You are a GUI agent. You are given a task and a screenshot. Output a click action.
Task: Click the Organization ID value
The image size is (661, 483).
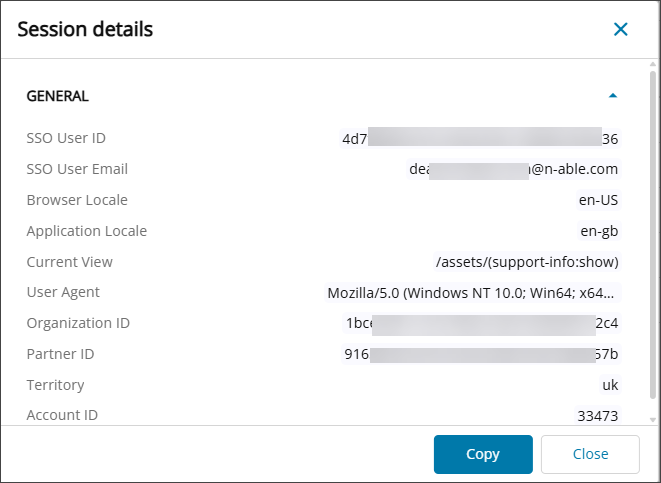click(x=481, y=323)
